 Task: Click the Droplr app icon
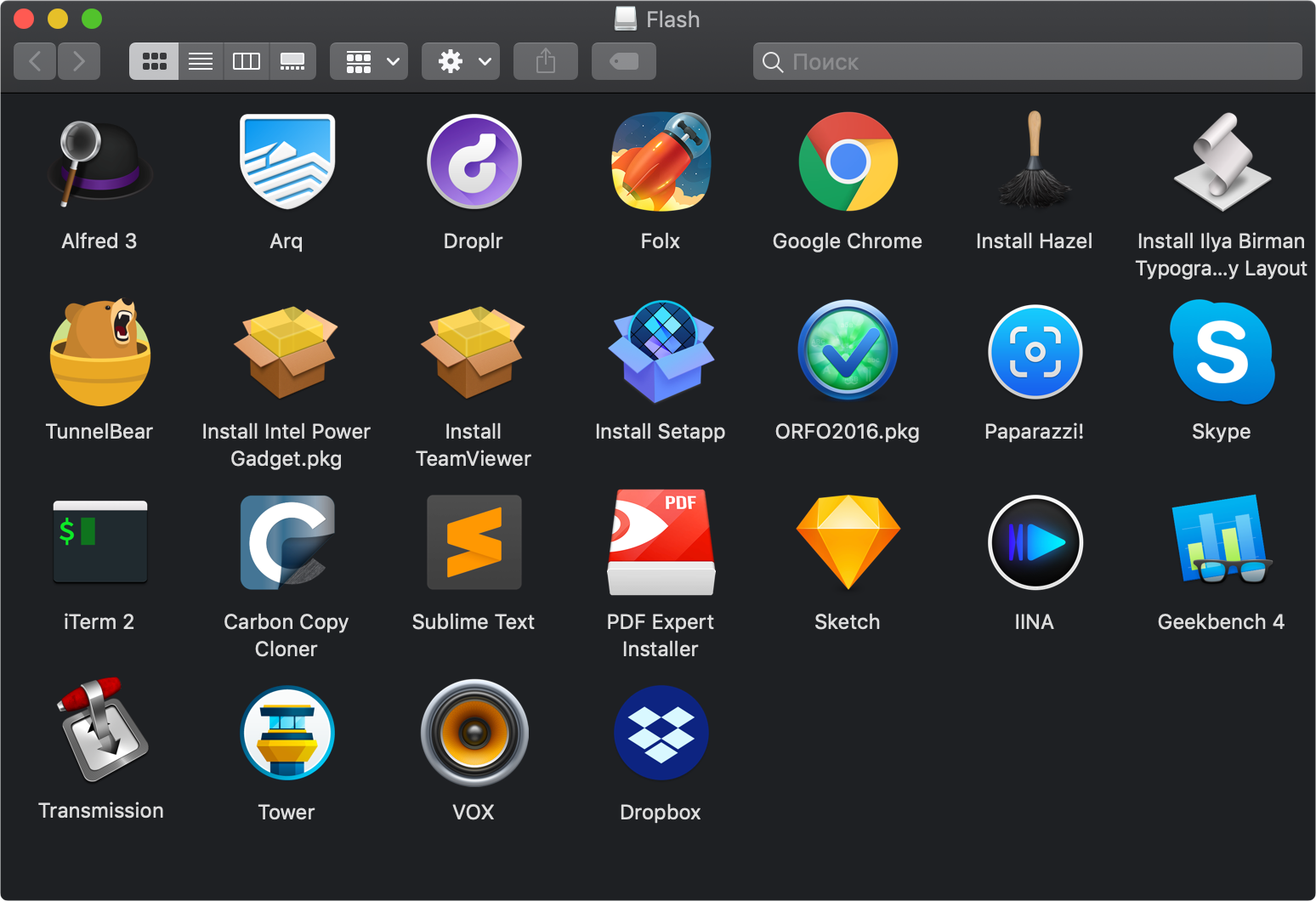[x=474, y=161]
